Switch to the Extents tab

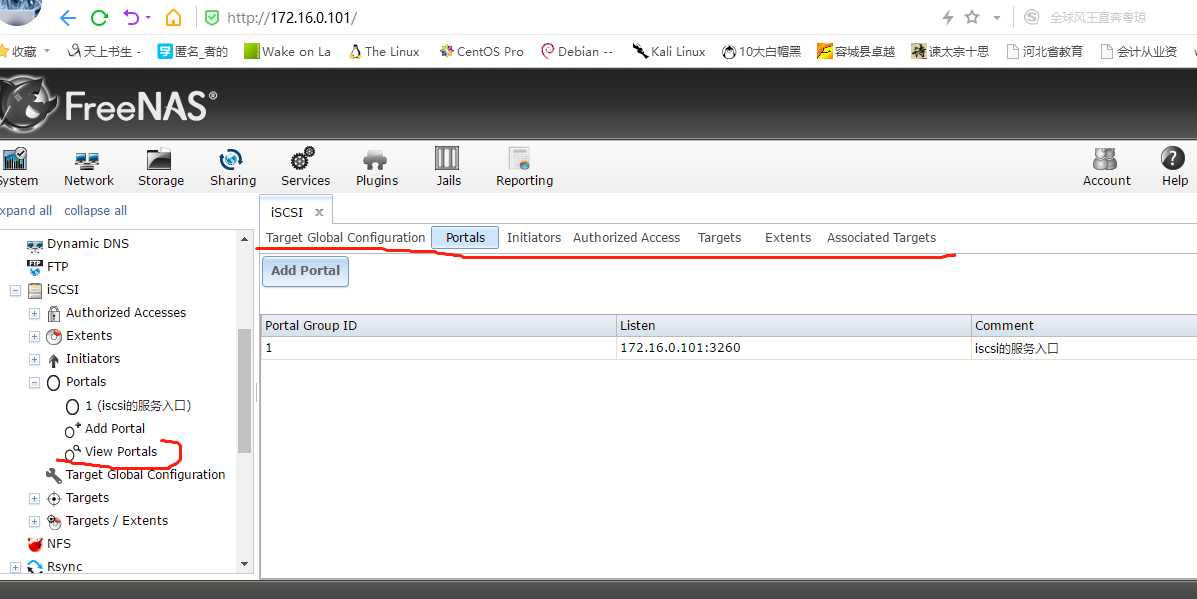pos(788,237)
